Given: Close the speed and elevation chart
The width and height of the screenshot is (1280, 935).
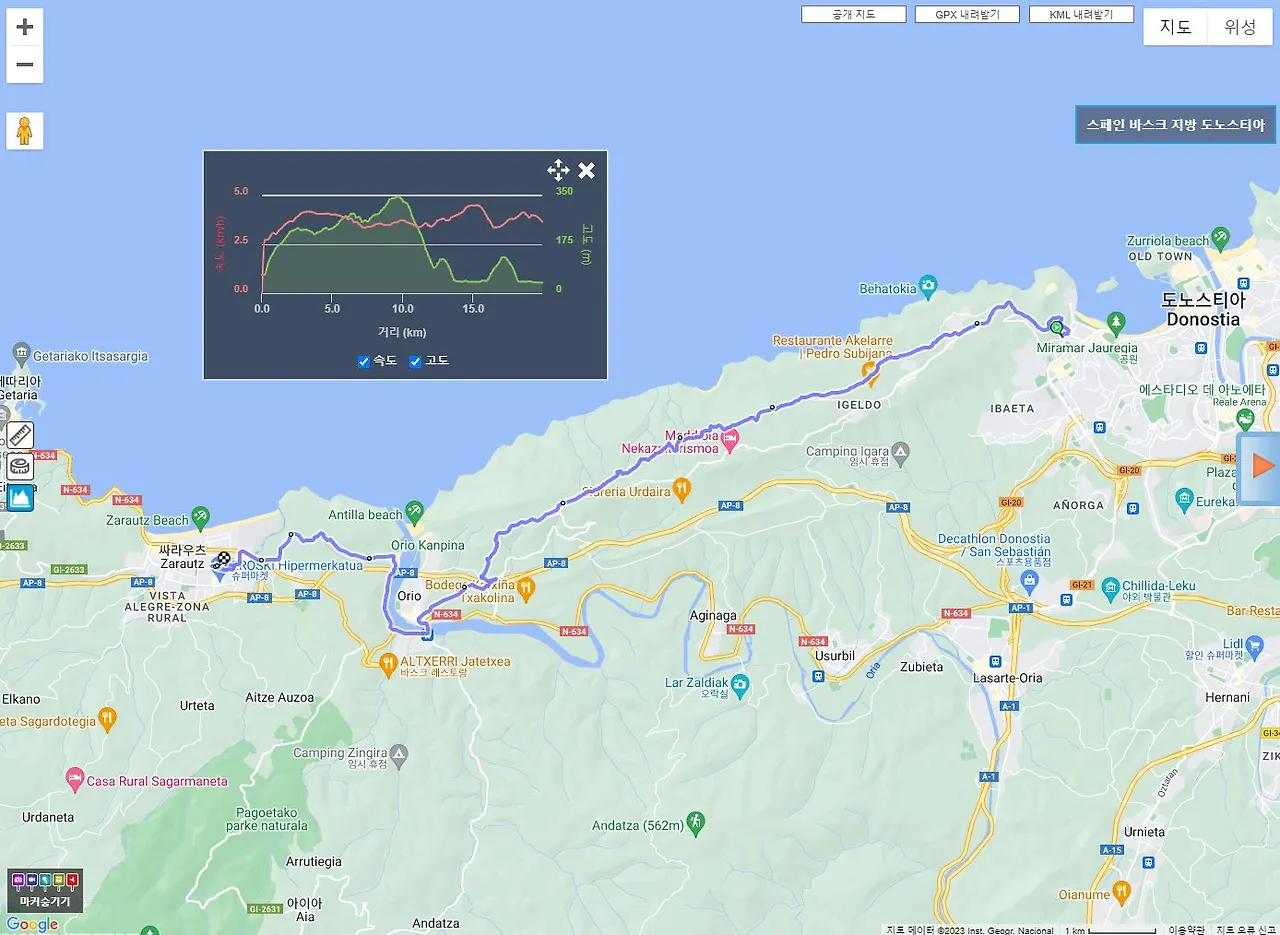Looking at the screenshot, I should (587, 170).
